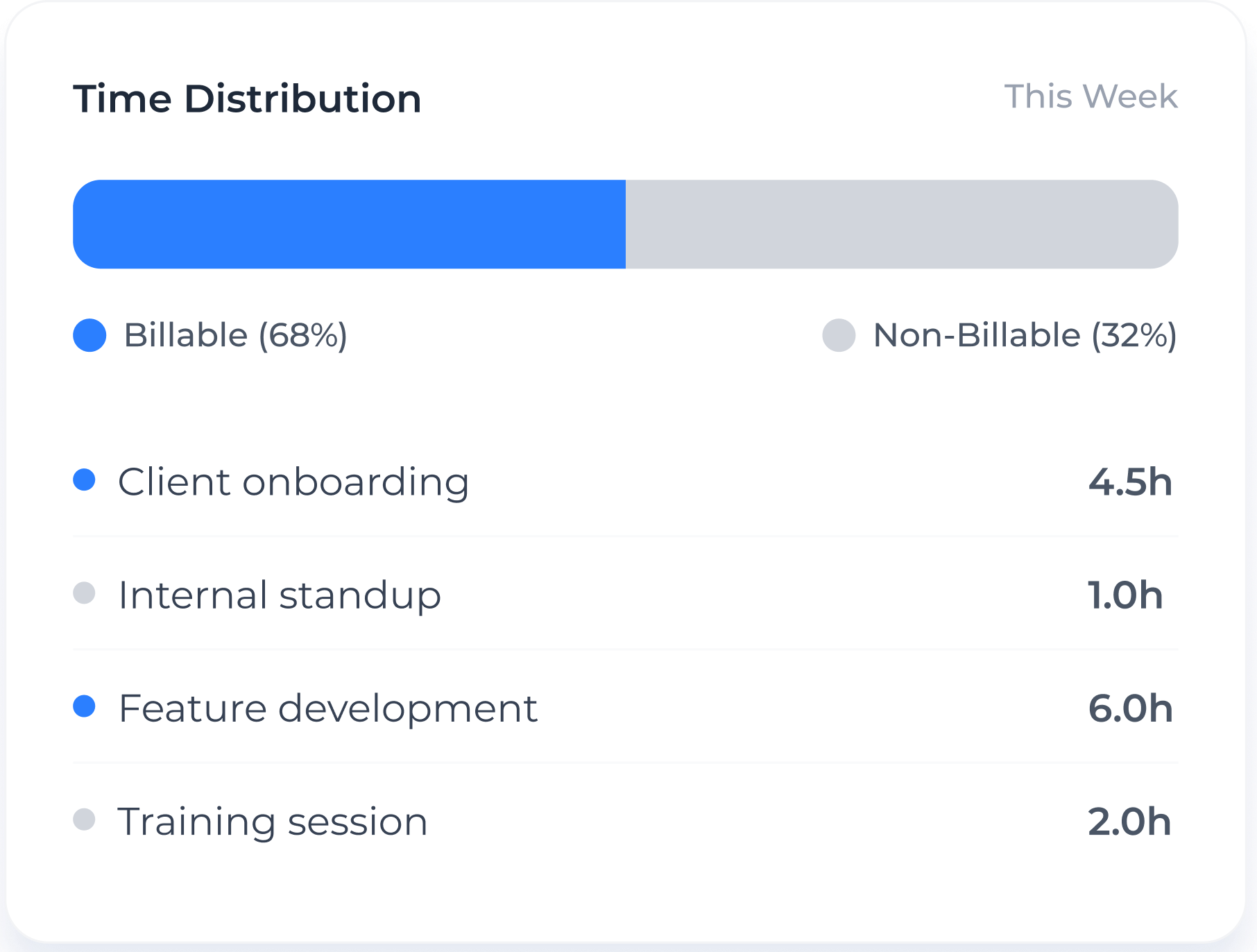The image size is (1257, 952).
Task: Click the blue billable portion of bar
Action: (349, 224)
